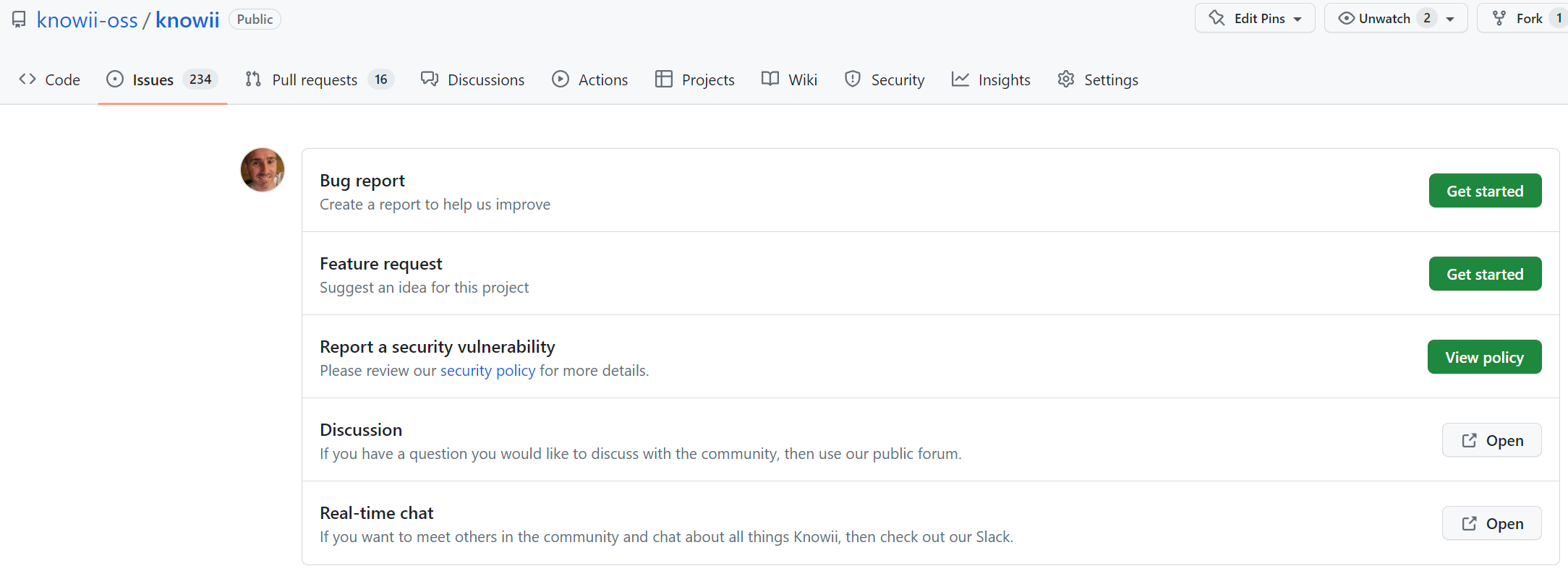
Task: Open the Projects tab
Action: (694, 80)
